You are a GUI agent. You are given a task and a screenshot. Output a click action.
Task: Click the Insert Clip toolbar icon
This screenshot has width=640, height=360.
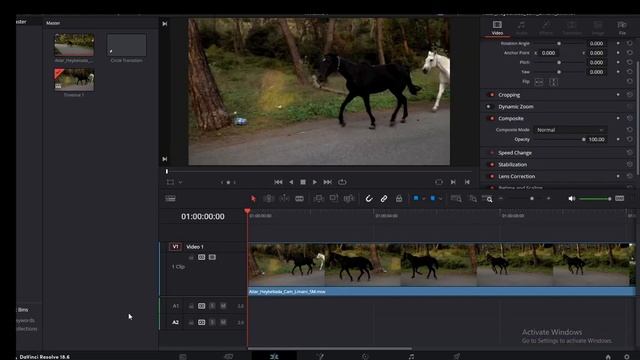[x=318, y=198]
